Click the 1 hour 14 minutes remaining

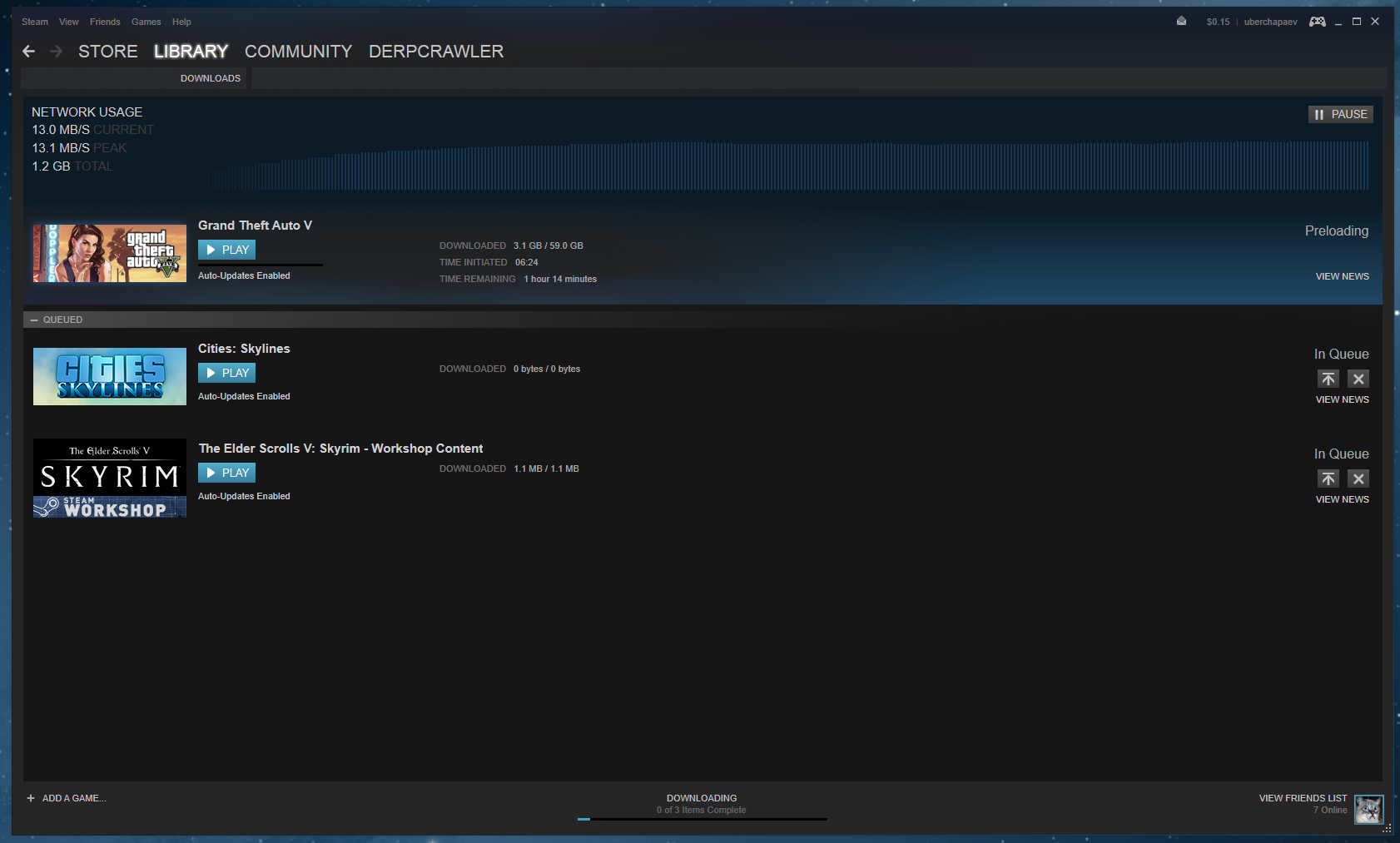click(x=560, y=279)
